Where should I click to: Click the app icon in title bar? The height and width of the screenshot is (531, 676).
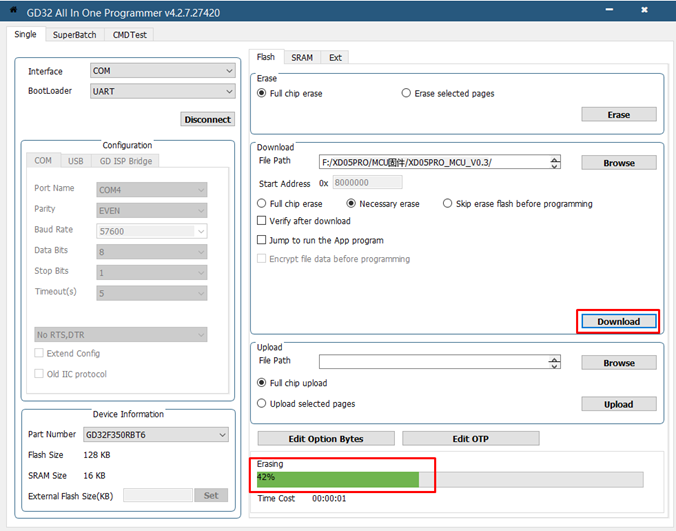point(13,12)
